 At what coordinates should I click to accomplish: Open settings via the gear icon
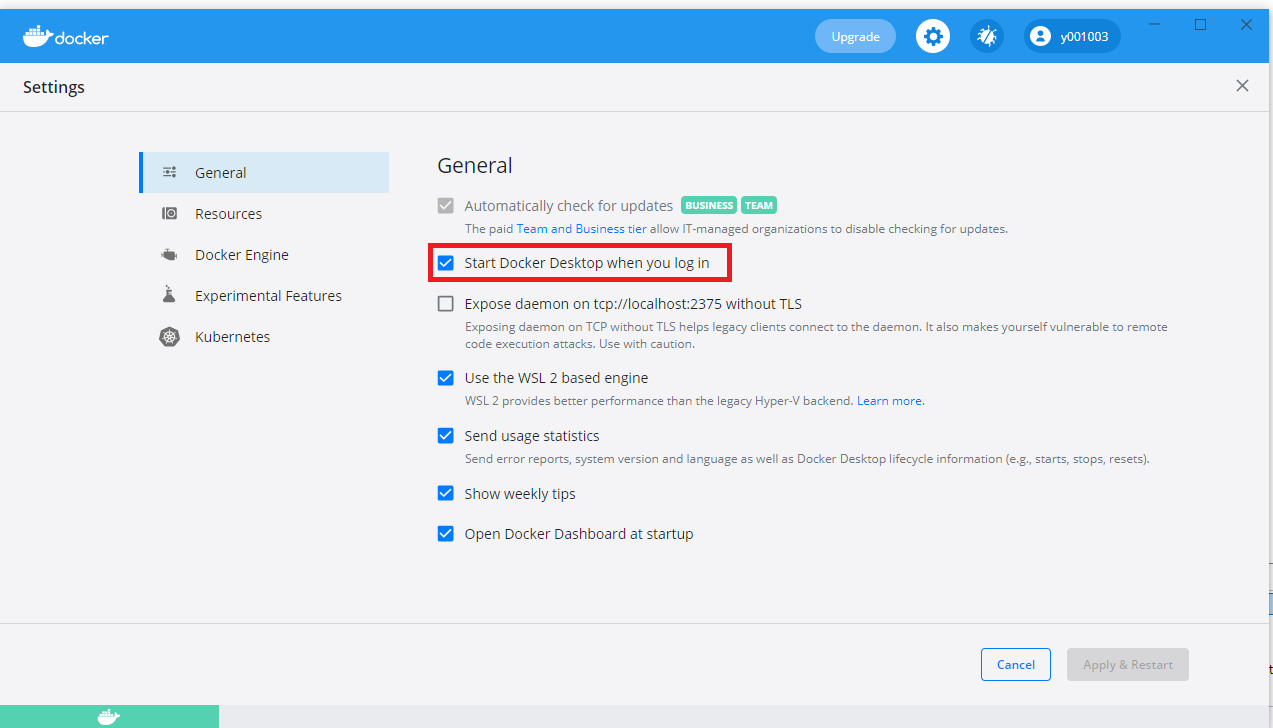pyautogui.click(x=933, y=37)
